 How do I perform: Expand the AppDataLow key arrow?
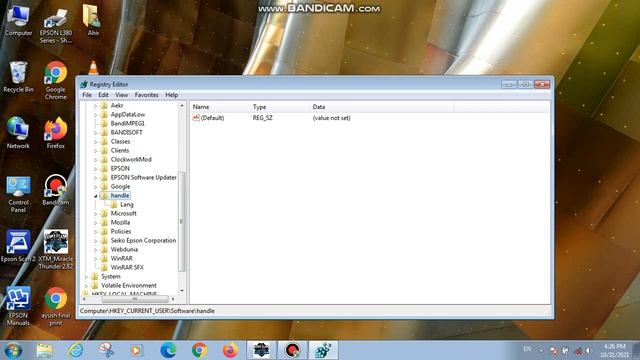point(96,115)
